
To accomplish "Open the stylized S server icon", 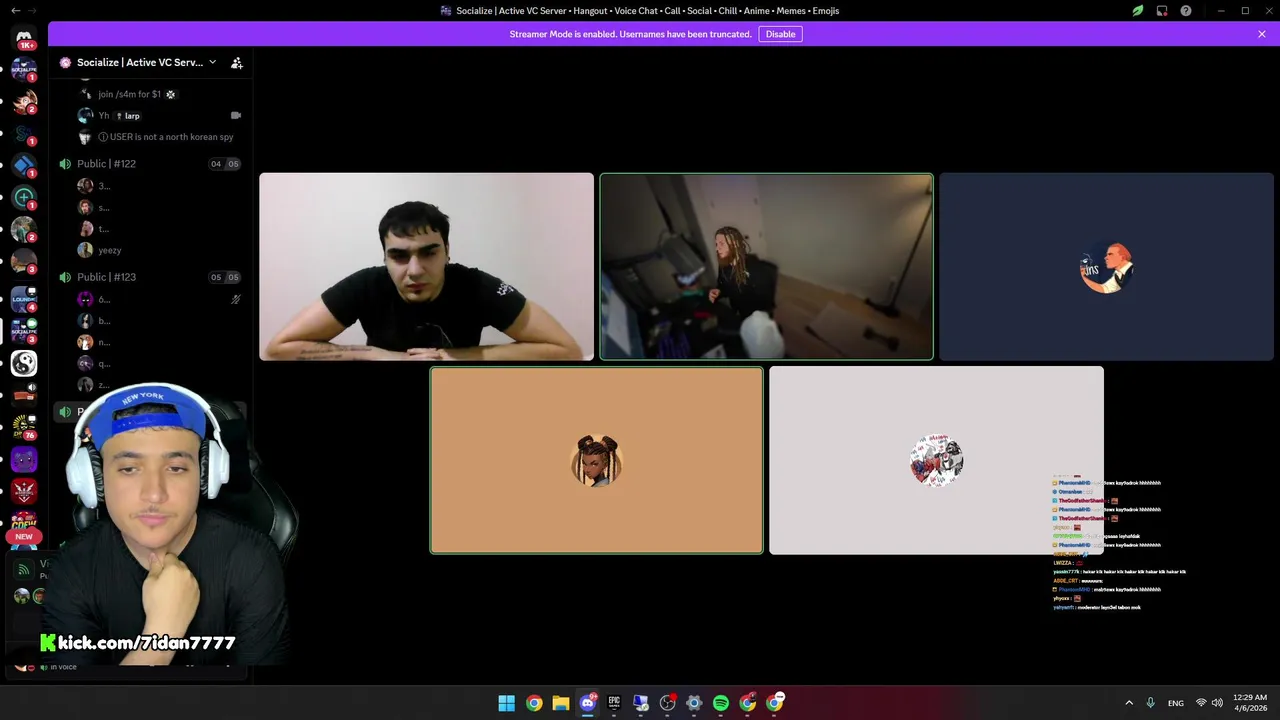I will point(24,133).
